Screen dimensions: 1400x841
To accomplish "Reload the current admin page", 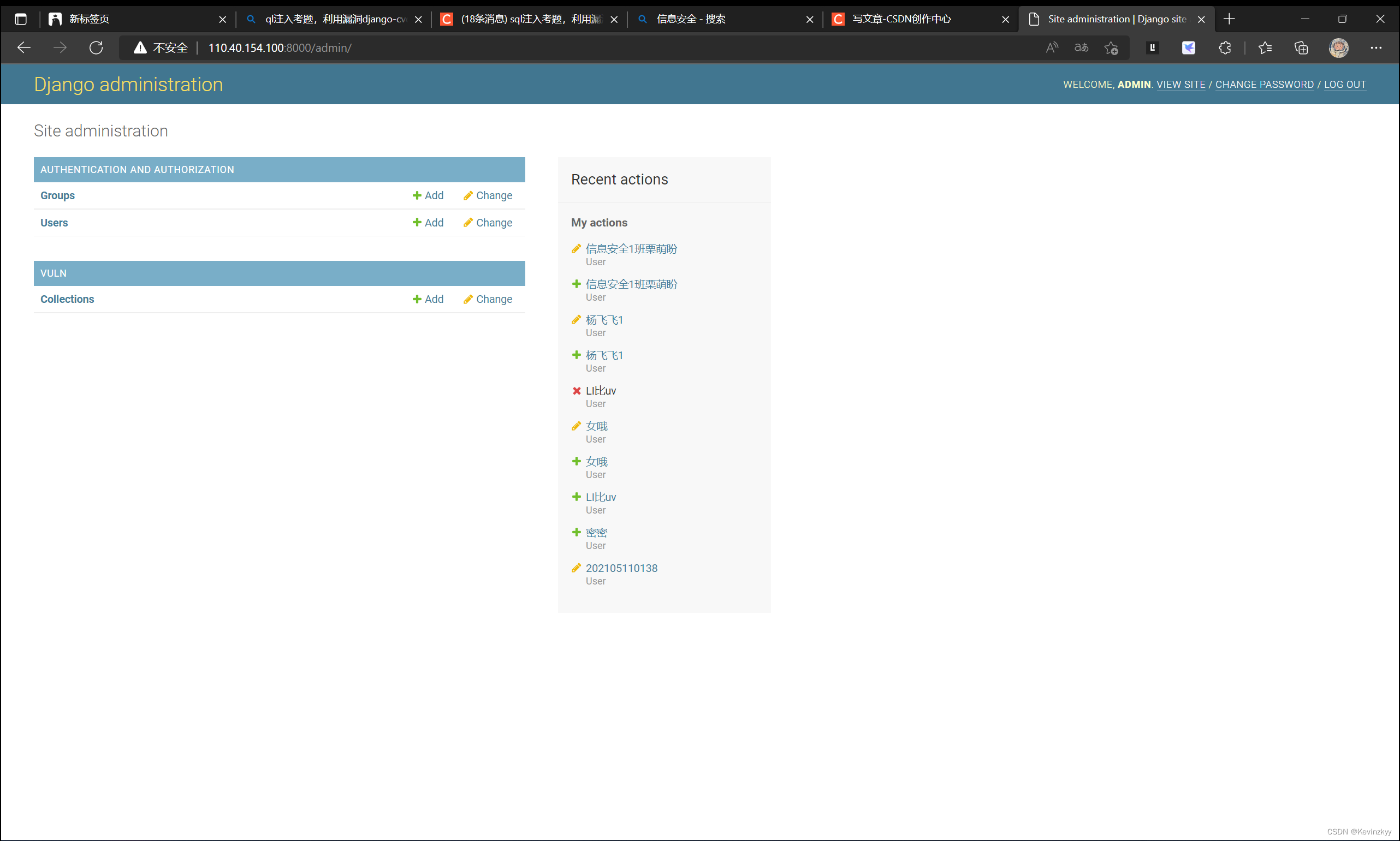I will [97, 47].
